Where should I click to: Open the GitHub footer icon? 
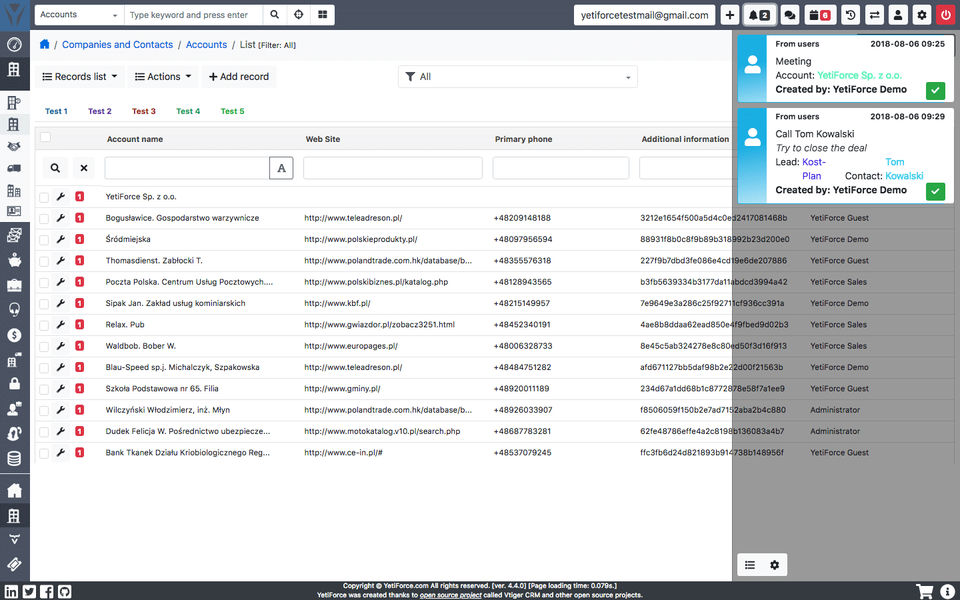tap(64, 591)
